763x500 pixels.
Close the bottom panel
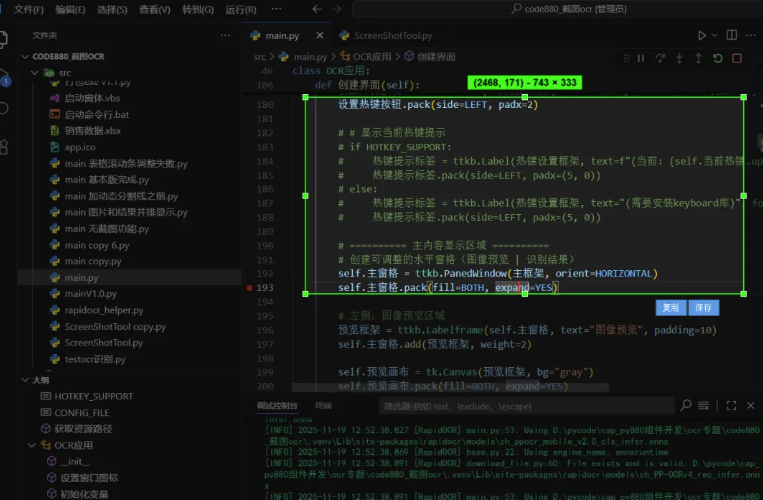pos(750,405)
